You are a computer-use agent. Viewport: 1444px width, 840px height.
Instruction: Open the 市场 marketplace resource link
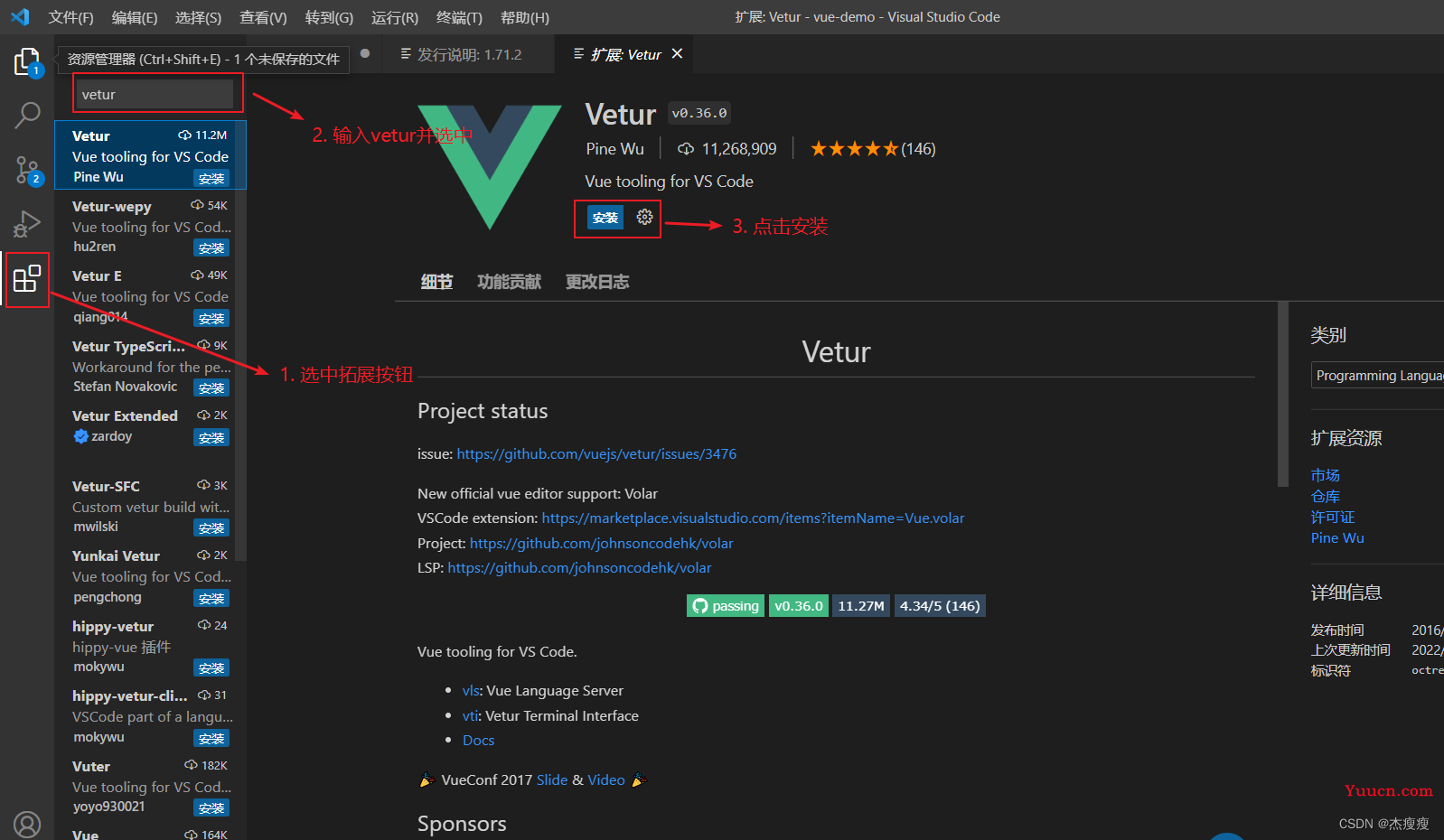click(x=1326, y=475)
